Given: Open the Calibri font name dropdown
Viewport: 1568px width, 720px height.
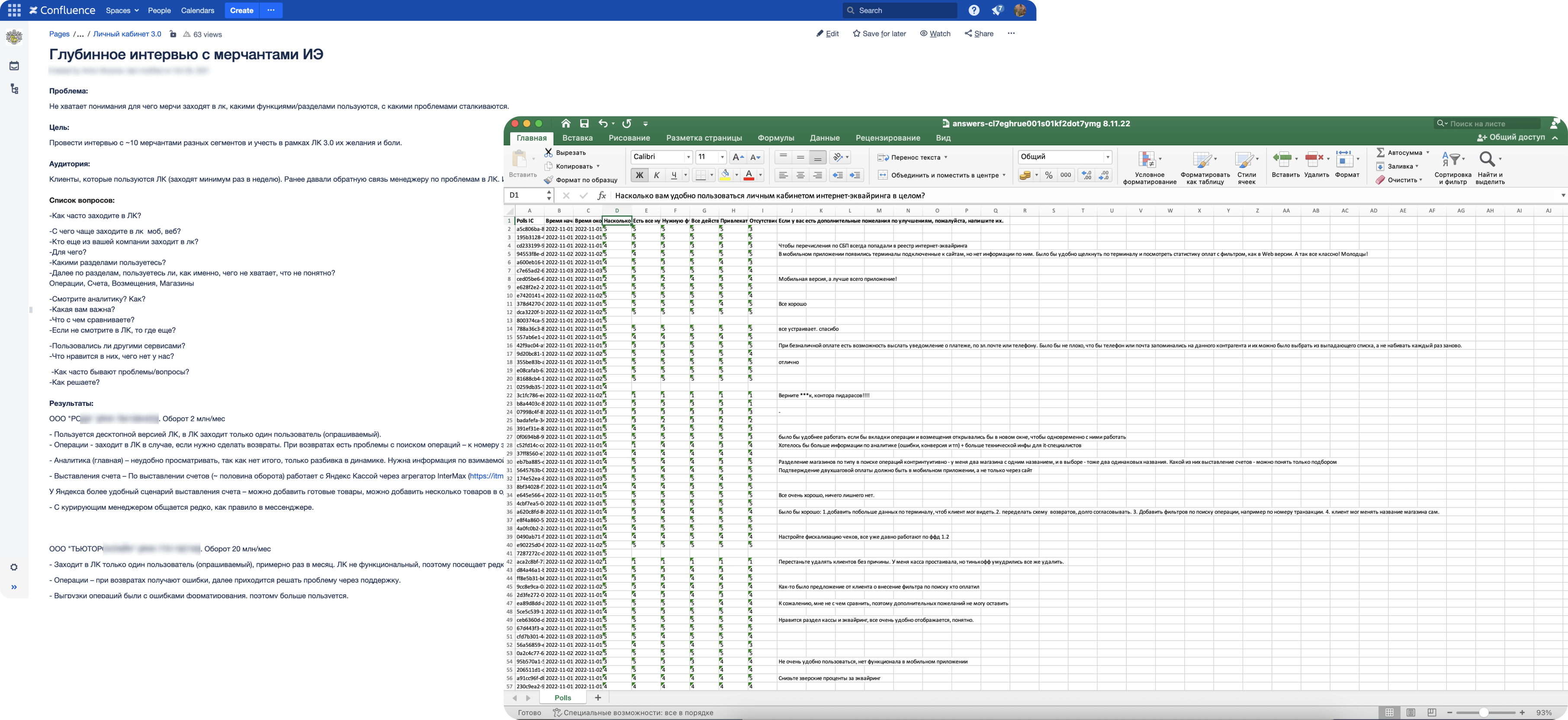Looking at the screenshot, I should [688, 157].
